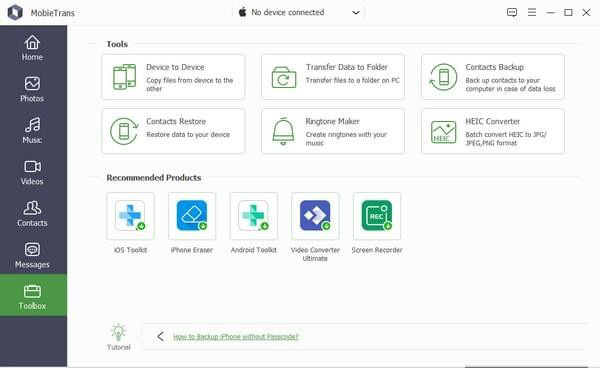Open Video Converter Ultimate product

click(315, 216)
